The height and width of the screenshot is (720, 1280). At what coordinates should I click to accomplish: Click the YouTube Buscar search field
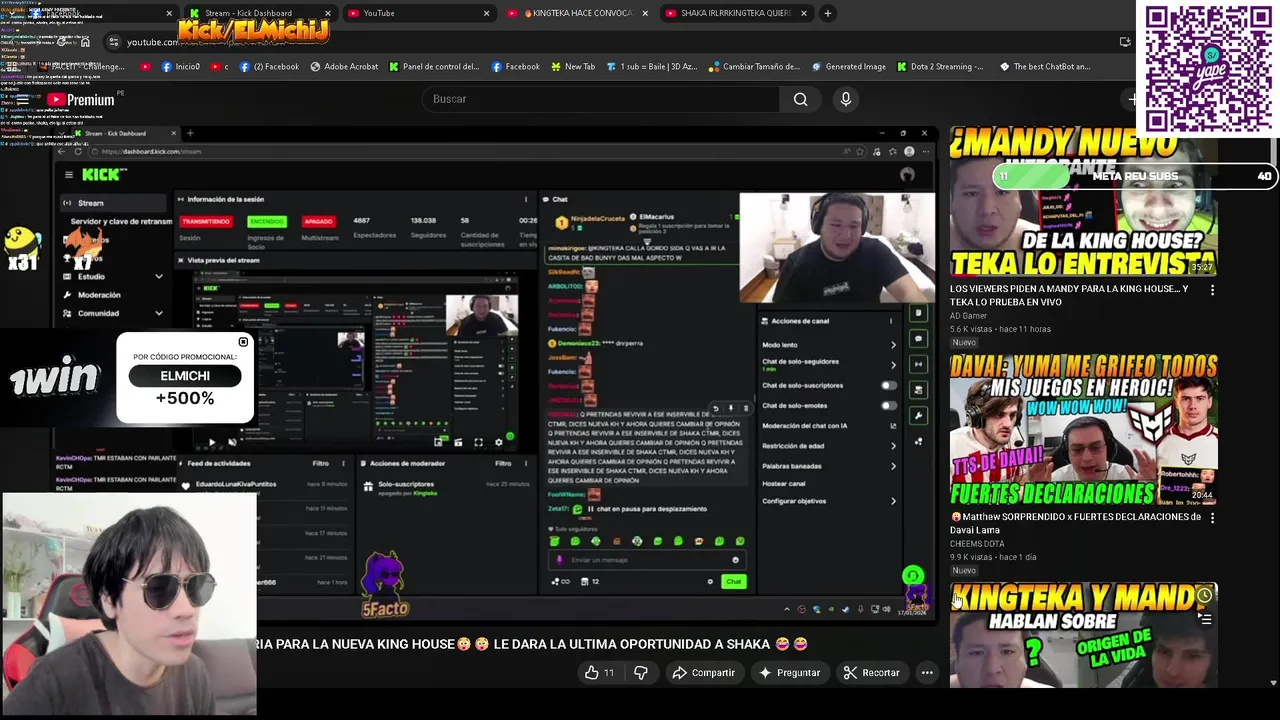click(x=600, y=99)
